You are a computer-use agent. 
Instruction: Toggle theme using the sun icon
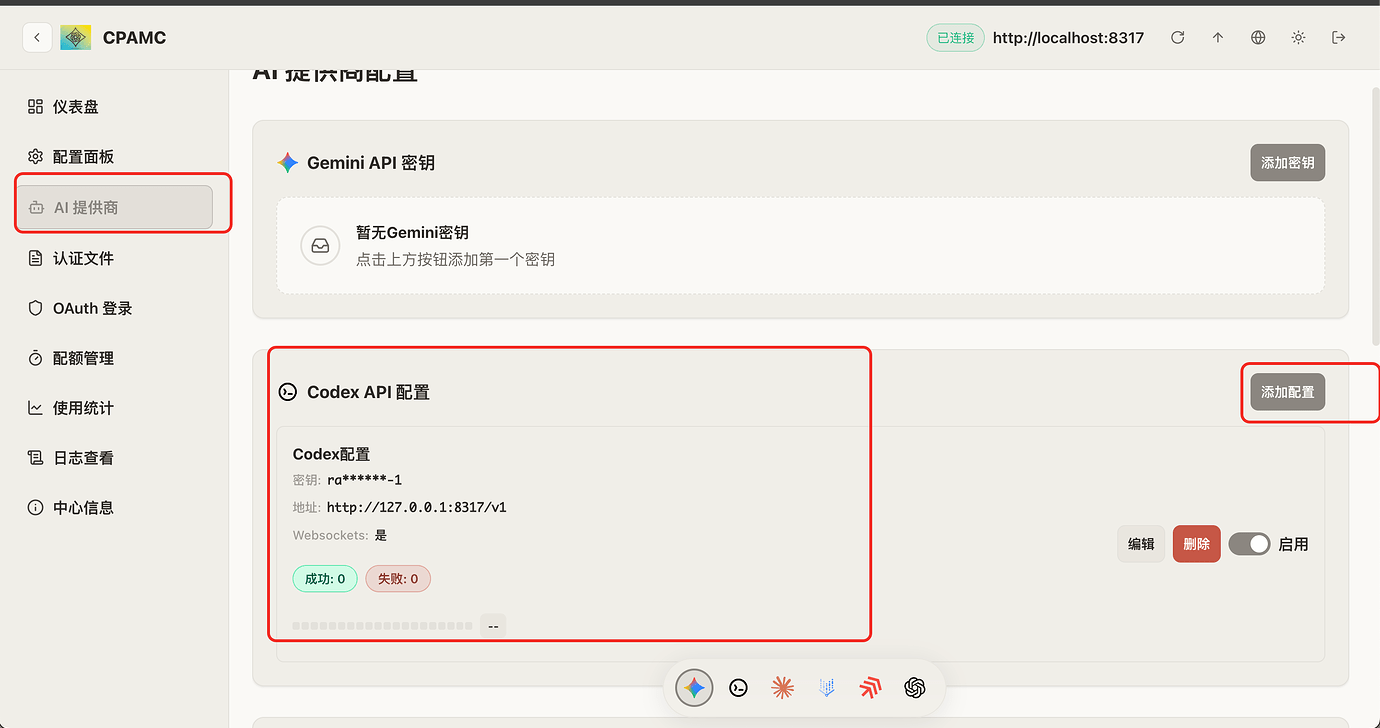coord(1298,38)
